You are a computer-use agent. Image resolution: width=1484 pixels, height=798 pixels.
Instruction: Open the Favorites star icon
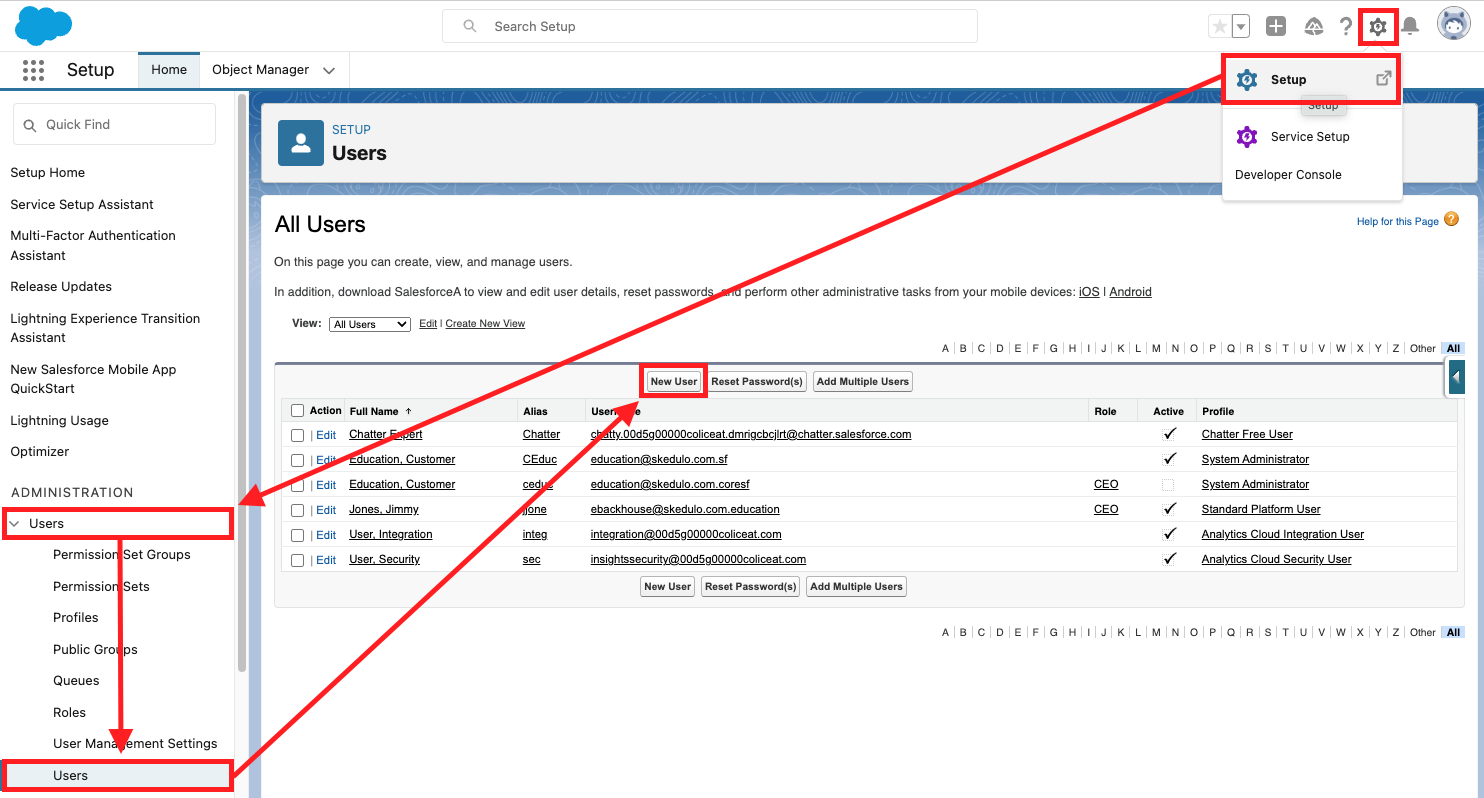tap(1219, 27)
